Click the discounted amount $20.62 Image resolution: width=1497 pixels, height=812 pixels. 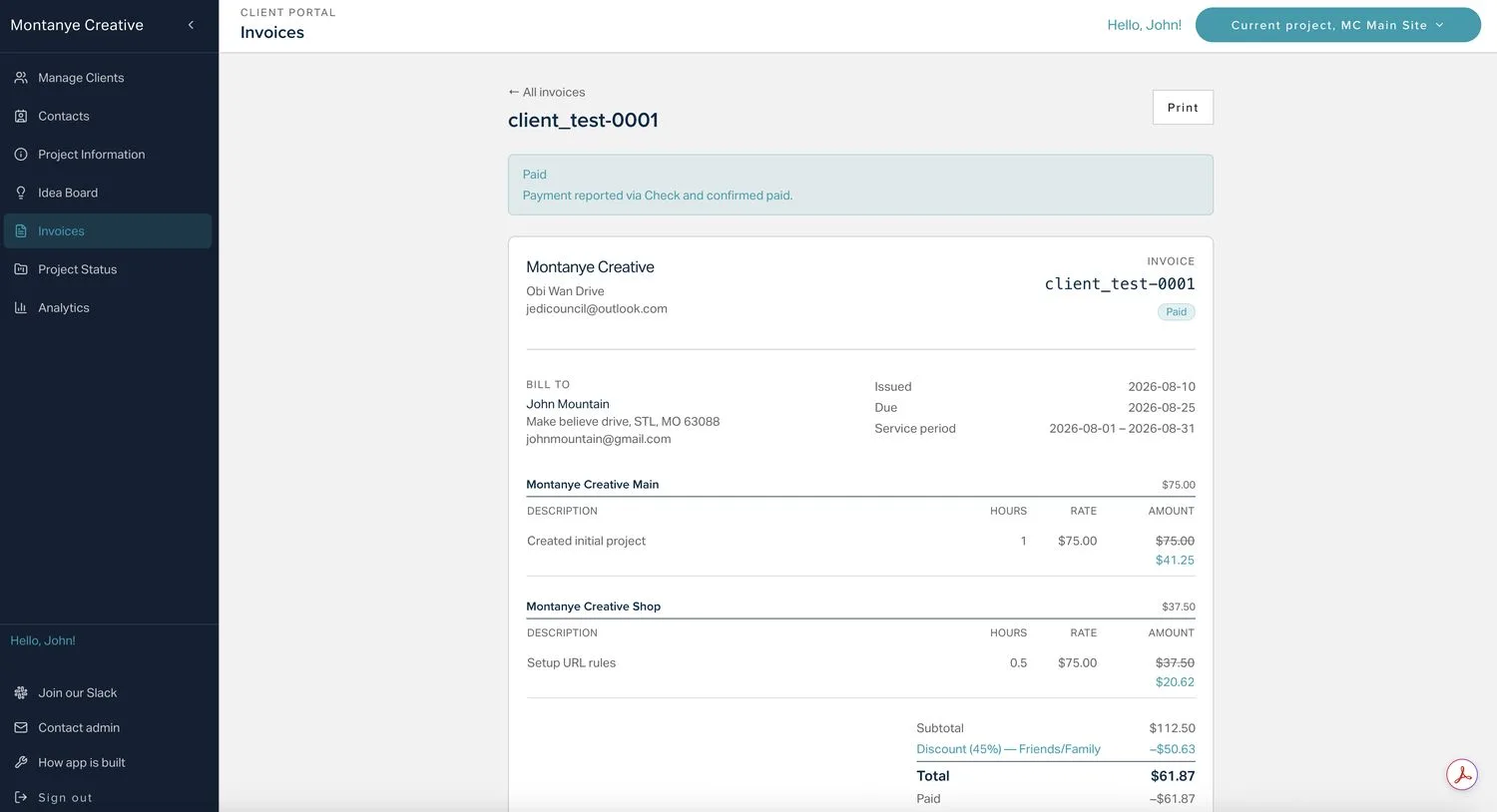[1175, 682]
